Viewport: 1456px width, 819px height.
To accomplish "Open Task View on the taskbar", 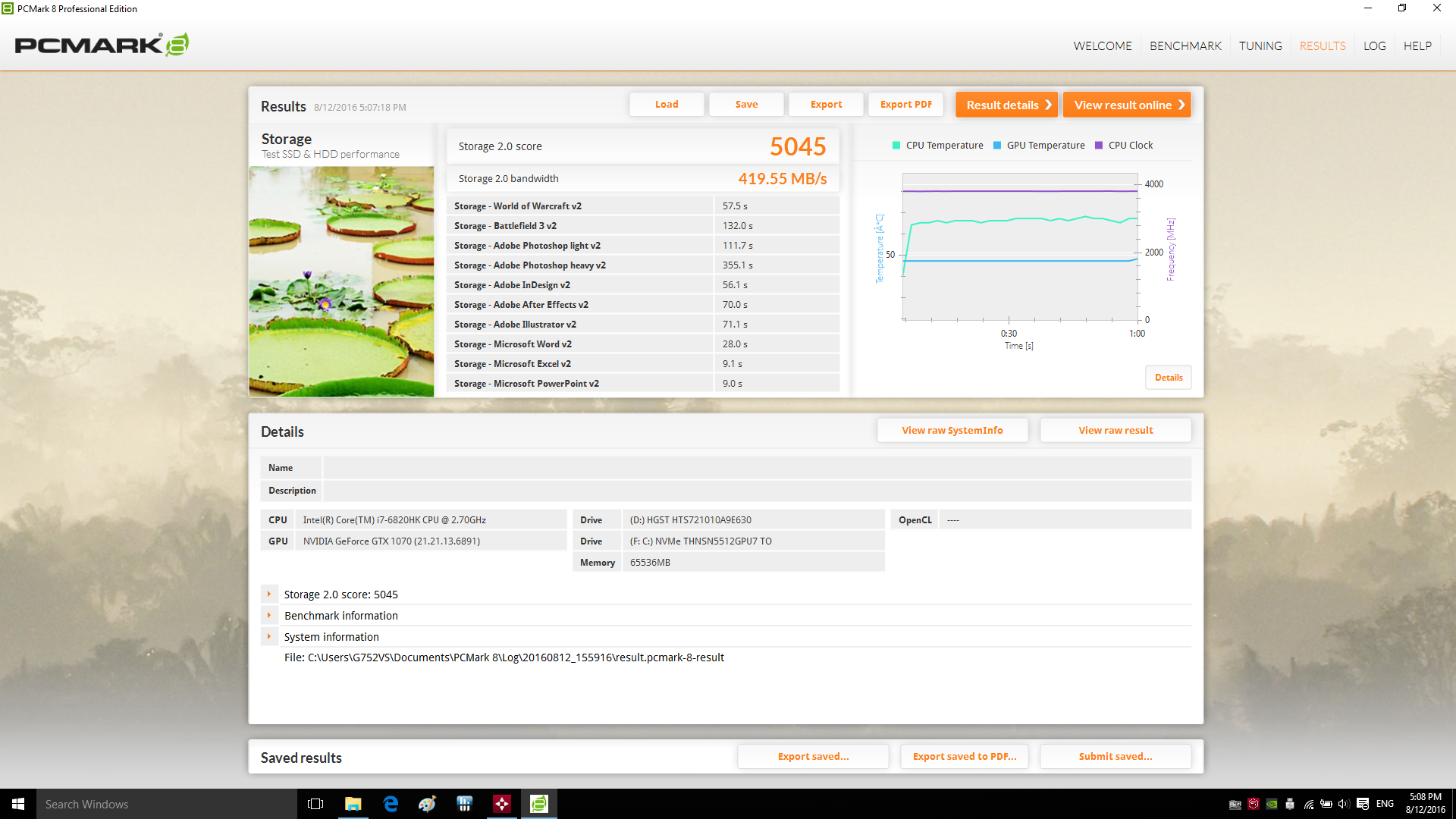I will (x=315, y=804).
